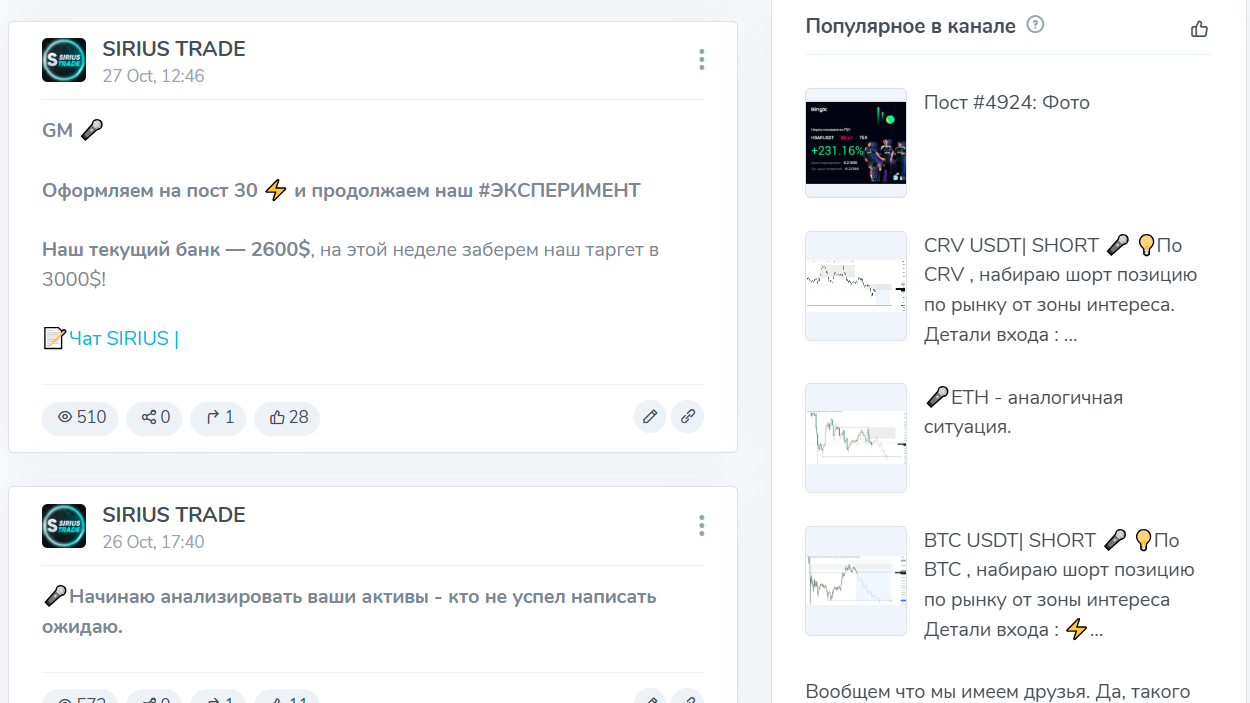Click the forwards icon showing 1
This screenshot has height=703, width=1250.
pyautogui.click(x=218, y=418)
